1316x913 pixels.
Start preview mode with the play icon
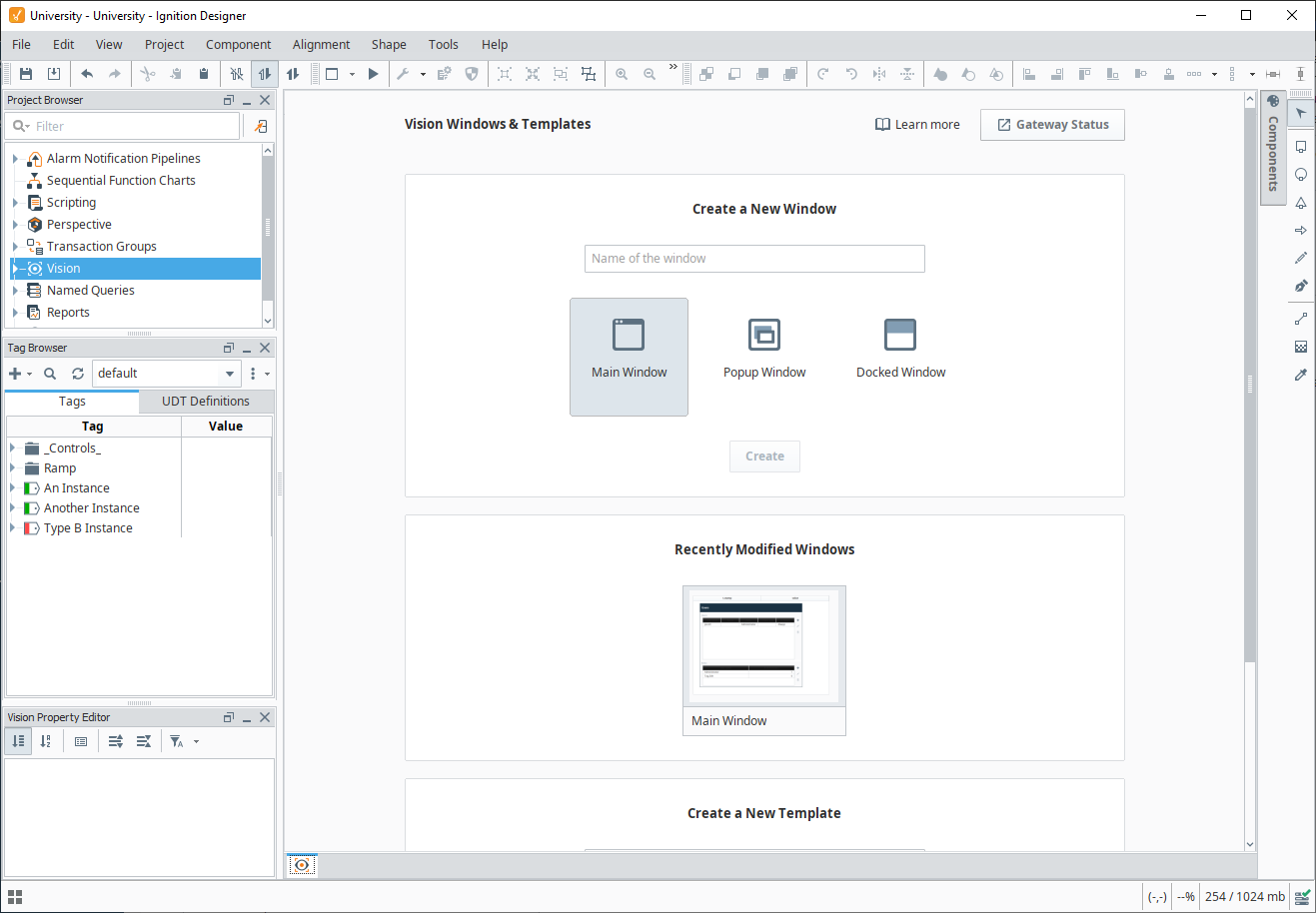(373, 74)
